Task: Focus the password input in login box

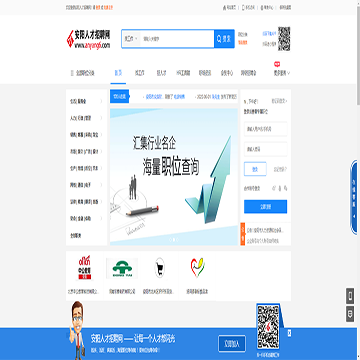Action: (x=265, y=149)
